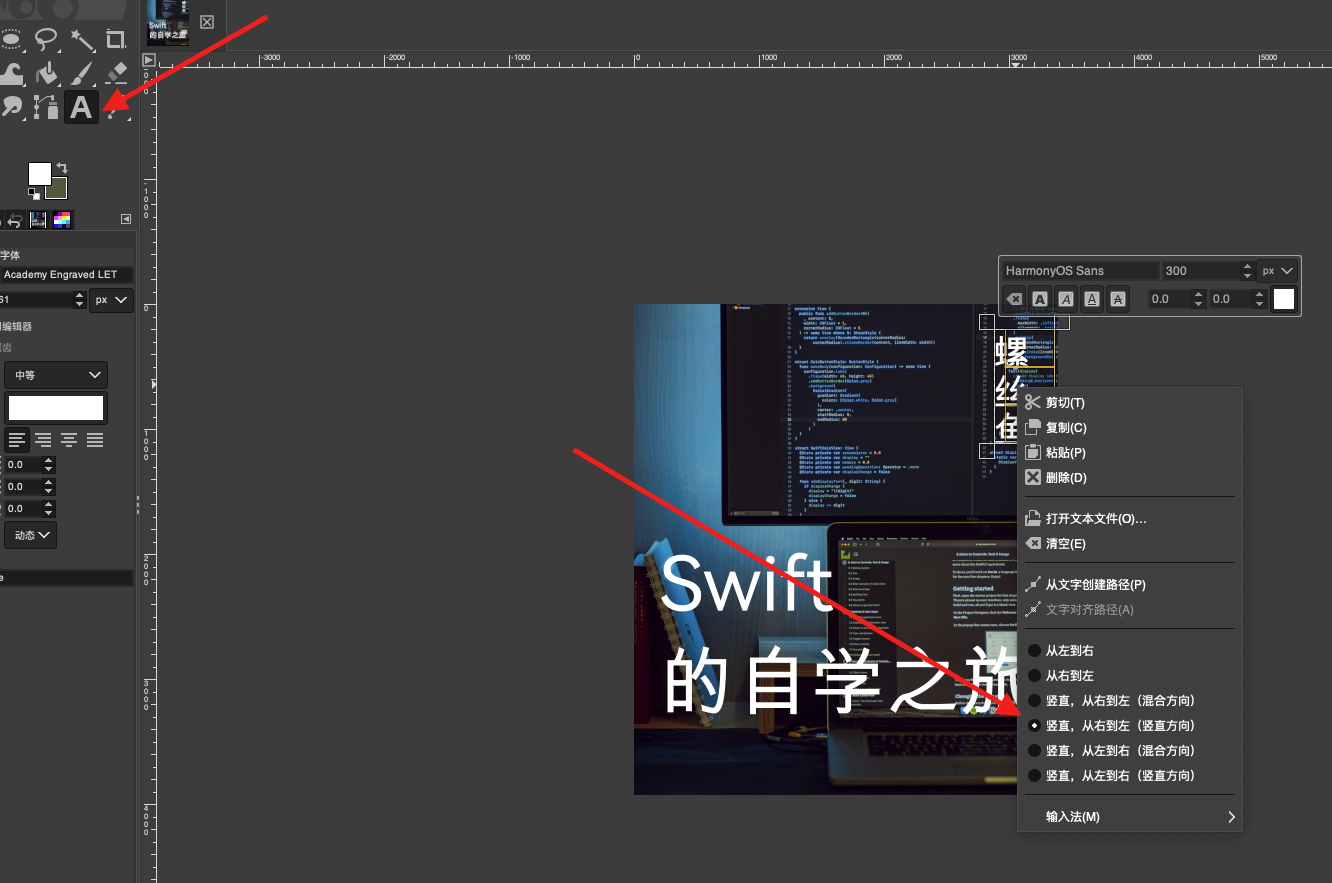Select 从左到右 text direction
The image size is (1332, 883).
coord(1130,650)
